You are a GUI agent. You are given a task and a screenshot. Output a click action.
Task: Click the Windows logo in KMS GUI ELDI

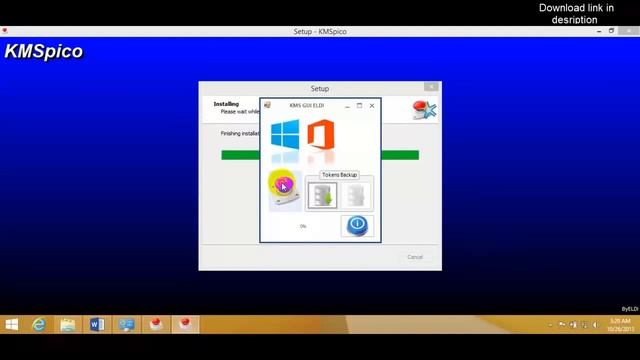(285, 134)
